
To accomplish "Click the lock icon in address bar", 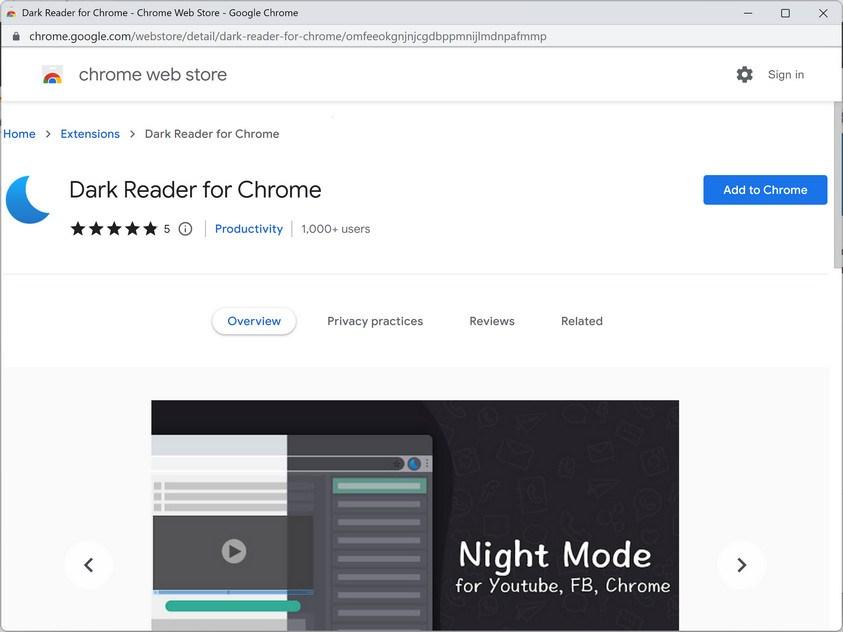I will coord(16,36).
